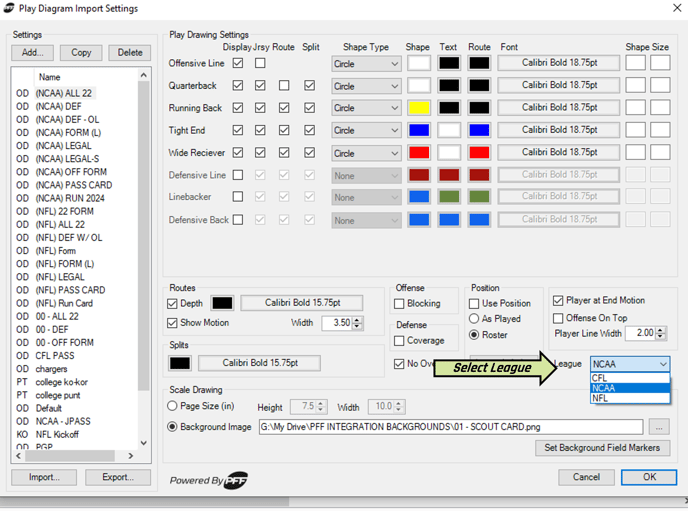Open Tight End Shape Type dropdown

click(366, 130)
